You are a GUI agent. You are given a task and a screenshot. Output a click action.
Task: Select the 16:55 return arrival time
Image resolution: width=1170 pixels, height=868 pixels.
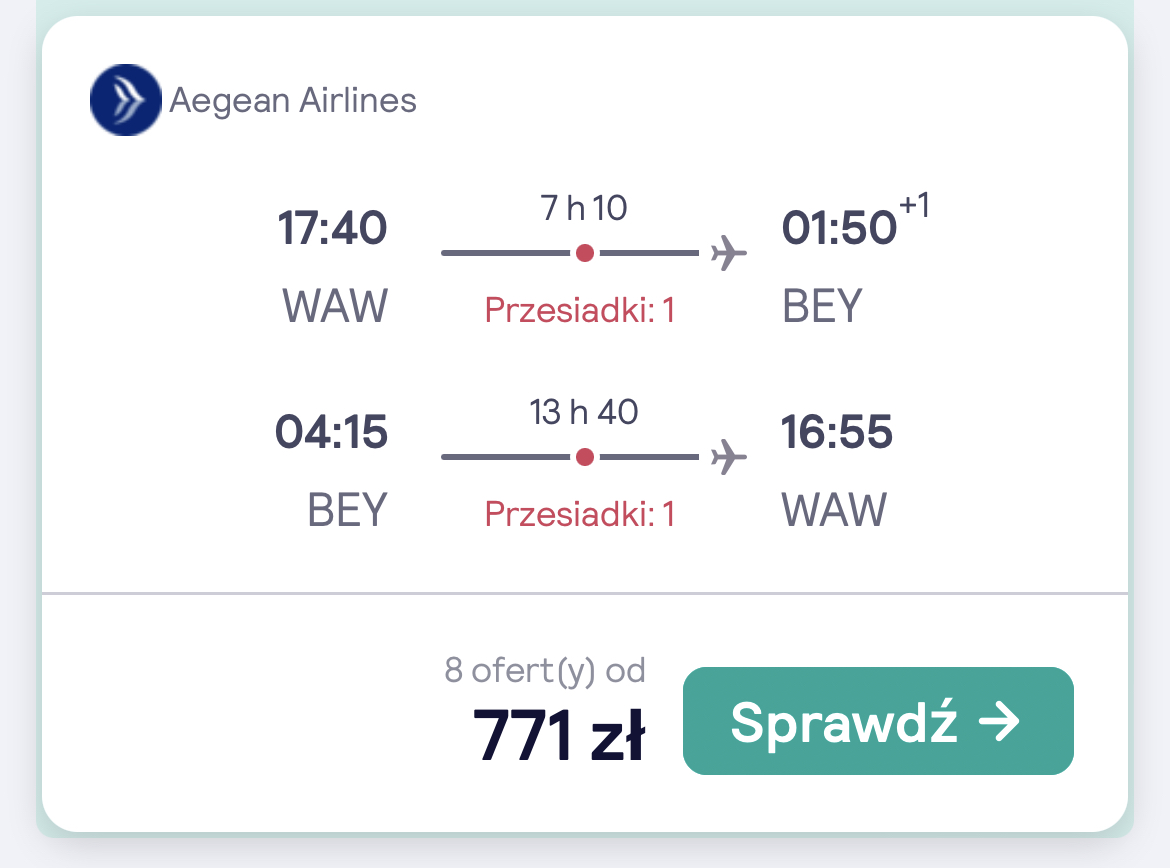[x=836, y=431]
